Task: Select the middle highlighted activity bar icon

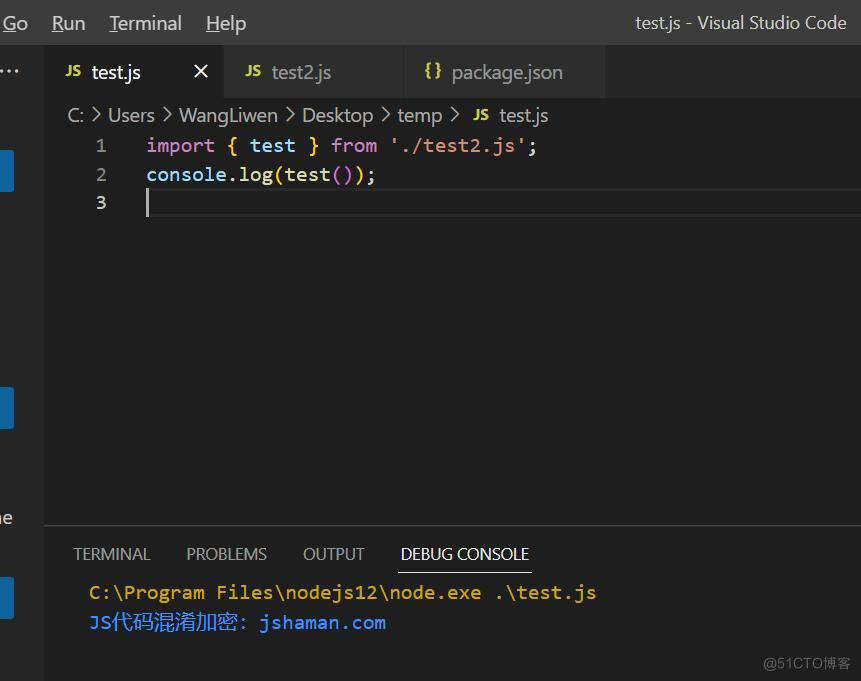Action: click(7, 407)
